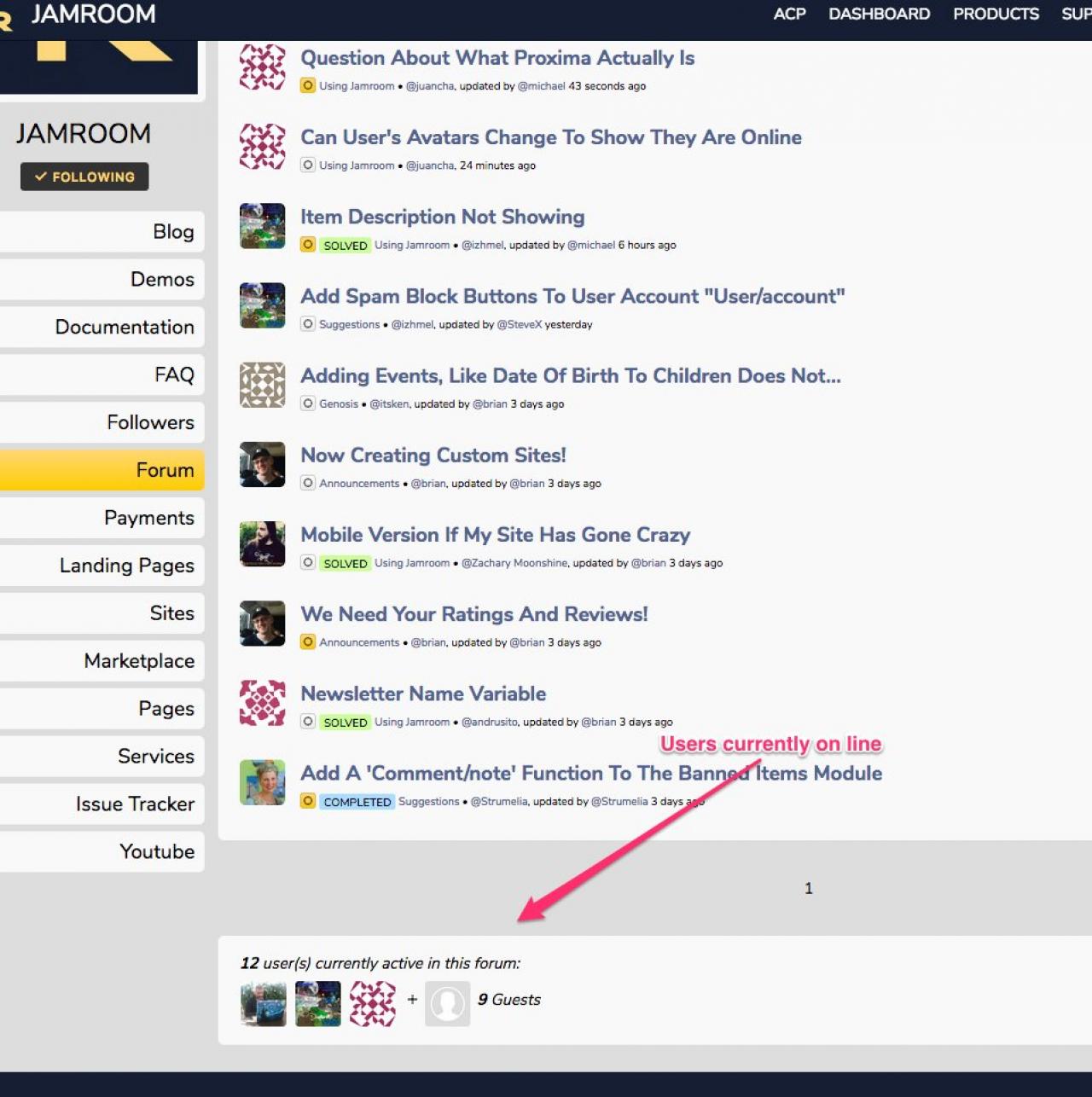The width and height of the screenshot is (1092, 1097).
Task: Click the @Zachary Moonshine user link
Action: [514, 563]
